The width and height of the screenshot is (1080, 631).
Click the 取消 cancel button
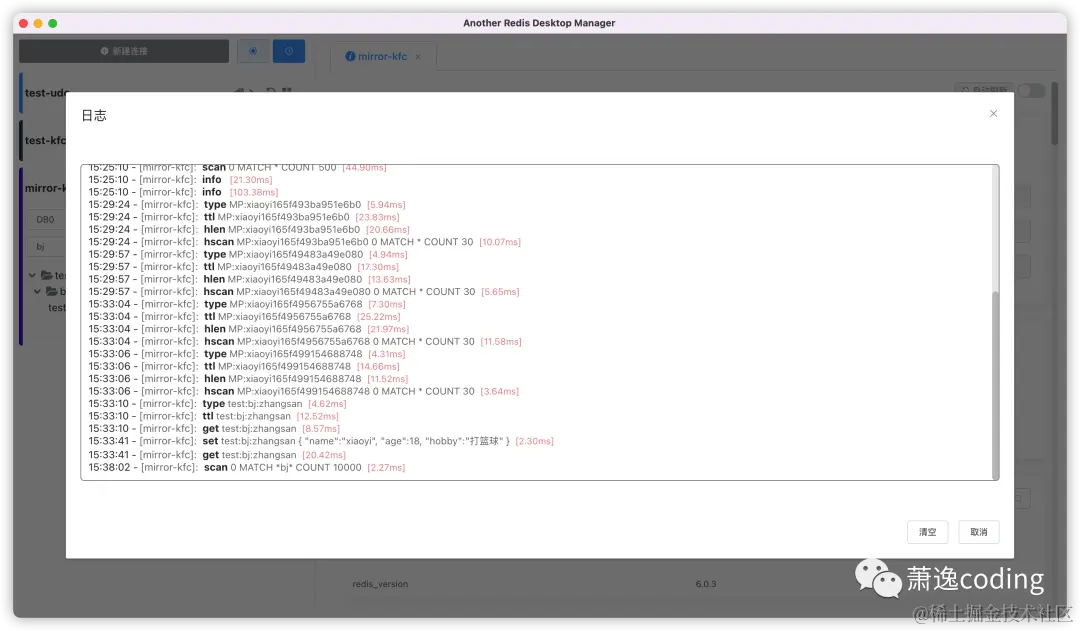(978, 532)
